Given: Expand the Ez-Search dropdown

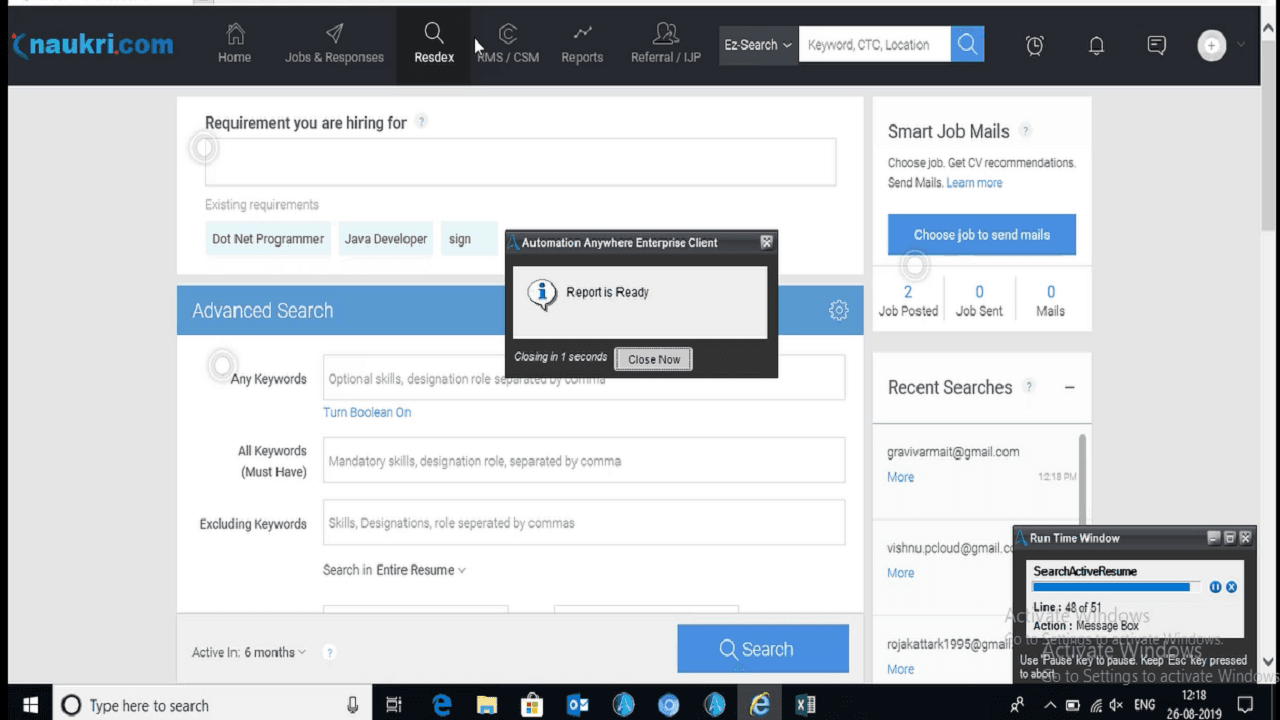Looking at the screenshot, I should pyautogui.click(x=758, y=45).
